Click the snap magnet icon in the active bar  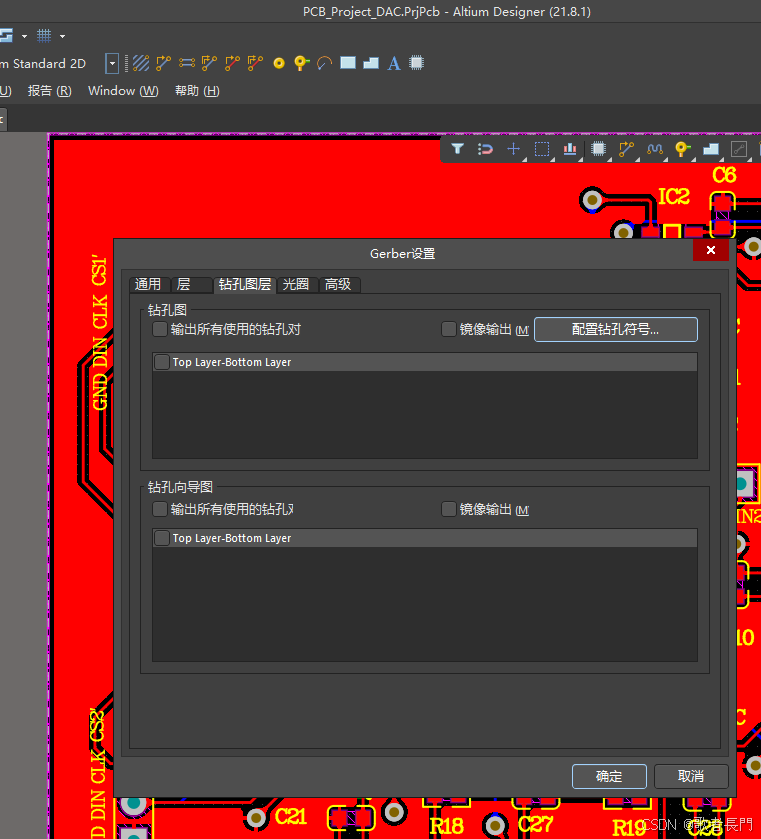(x=485, y=149)
